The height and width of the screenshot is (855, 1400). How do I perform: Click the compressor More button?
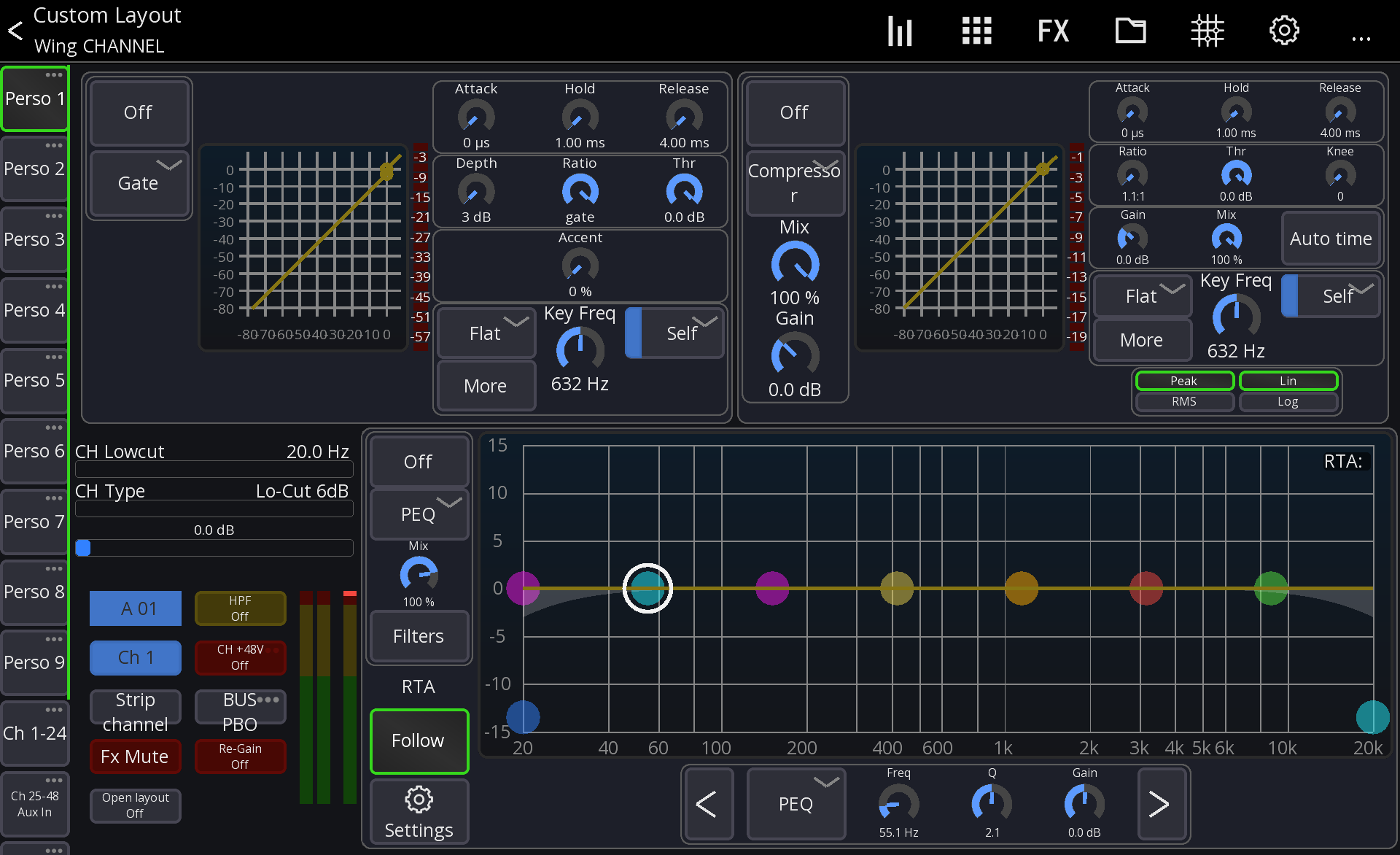[x=1143, y=340]
